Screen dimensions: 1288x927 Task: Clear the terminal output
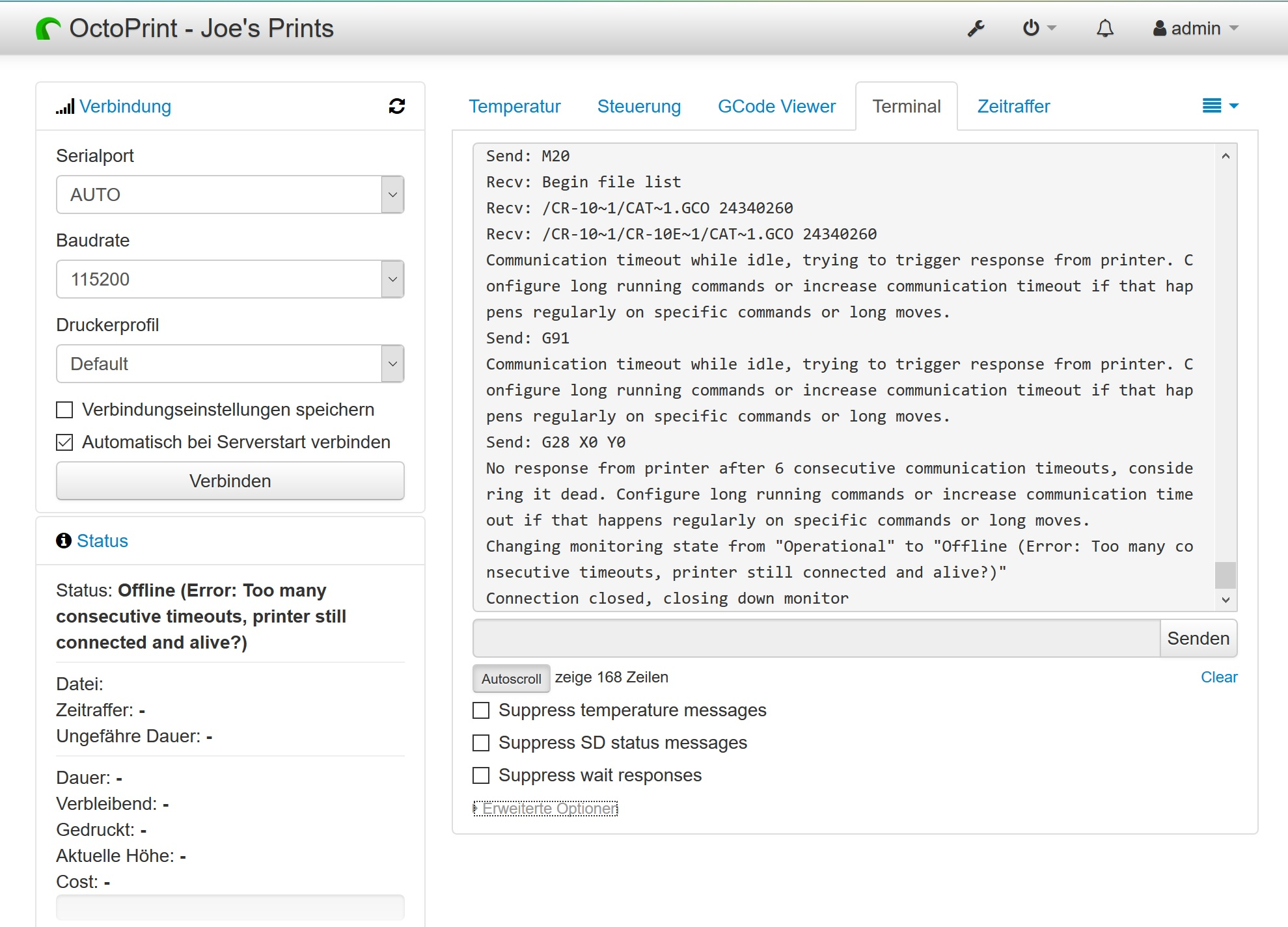click(1219, 677)
